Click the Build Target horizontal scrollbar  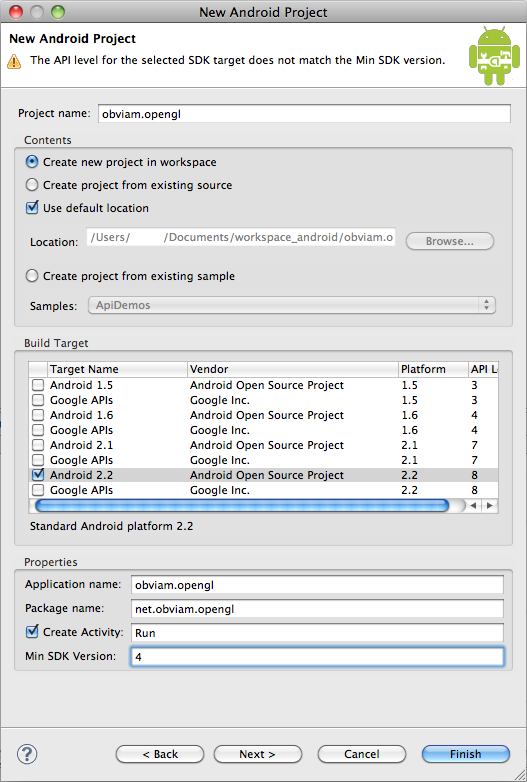tap(242, 506)
